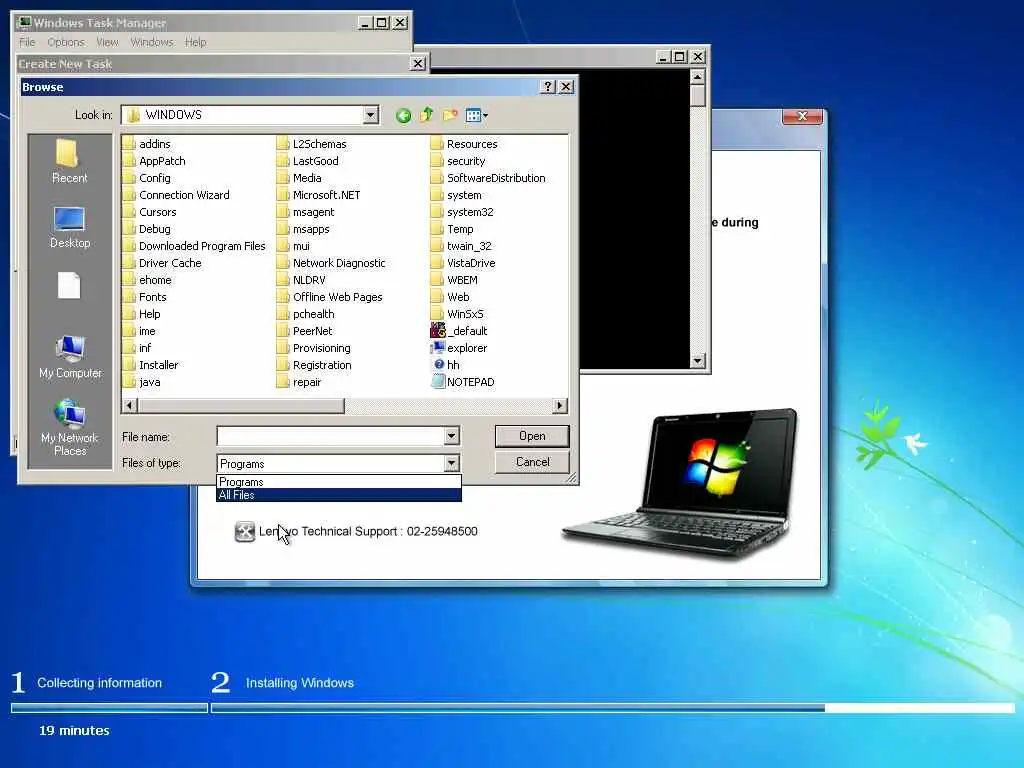
Task: Select the Driver Cache folder
Action: click(x=163, y=263)
